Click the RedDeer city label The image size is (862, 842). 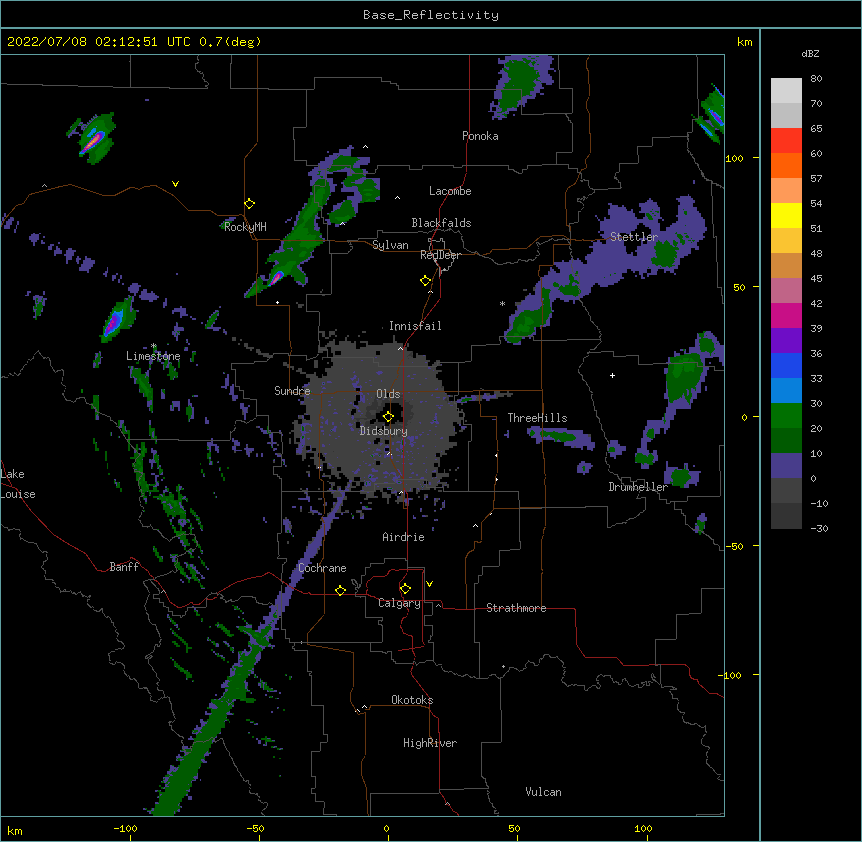pyautogui.click(x=440, y=255)
